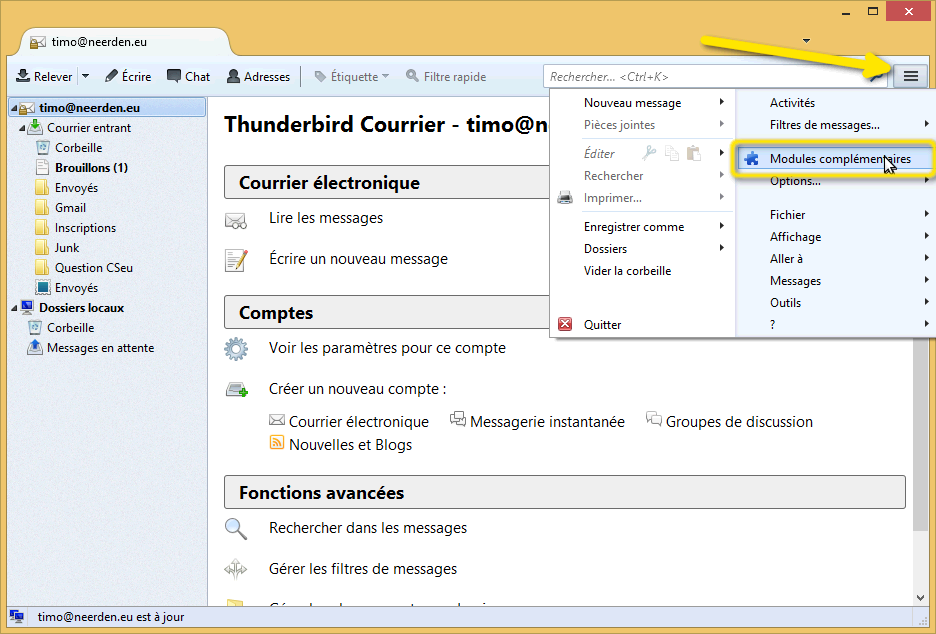The image size is (936, 634).
Task: Click the Filtre rapide icon
Action: click(x=411, y=76)
